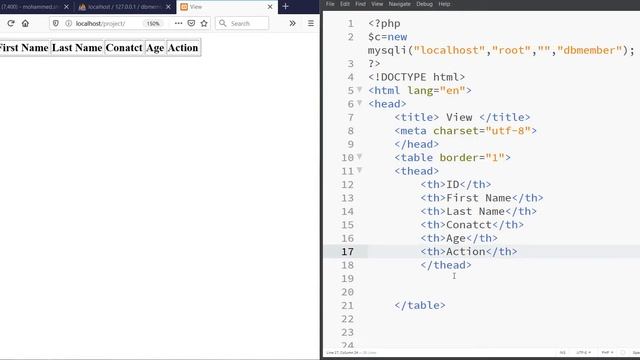
Task: Show more toolbar items chevron
Action: pos(292,23)
